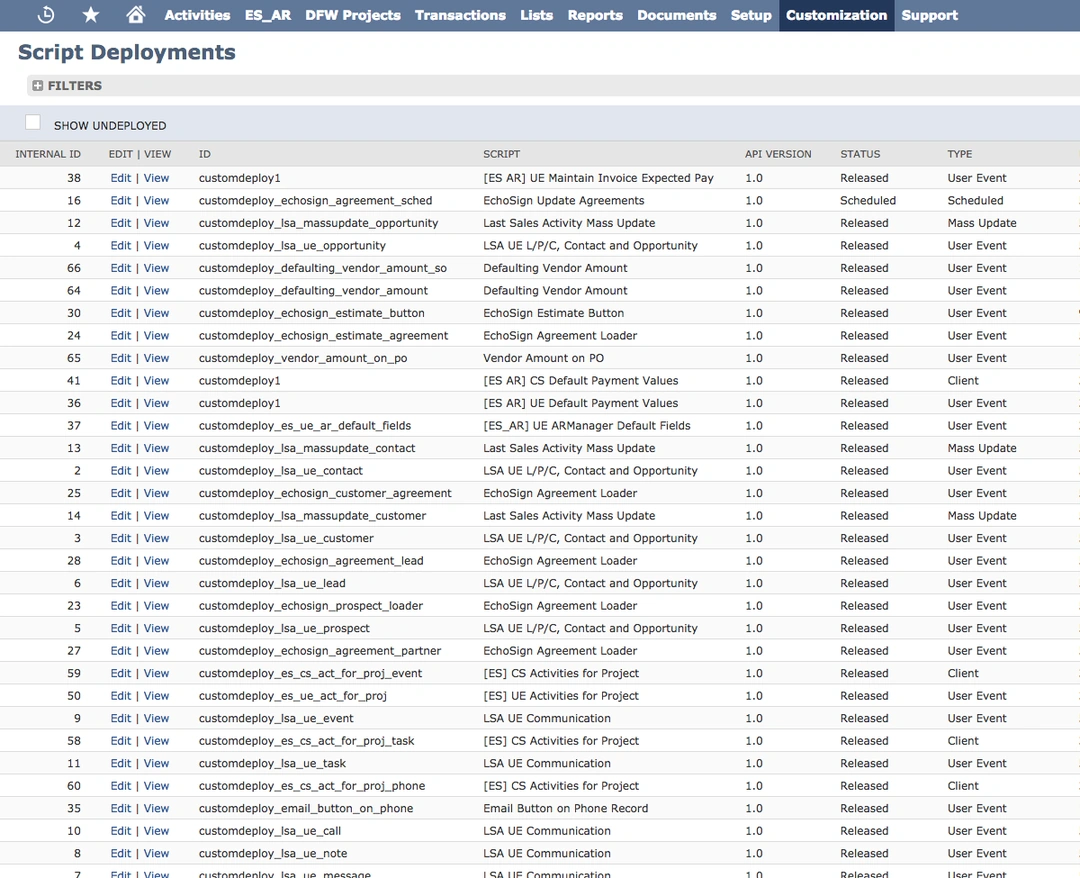View customdeploy_lsa_ue_call deployment
The width and height of the screenshot is (1080, 878).
[x=156, y=830]
